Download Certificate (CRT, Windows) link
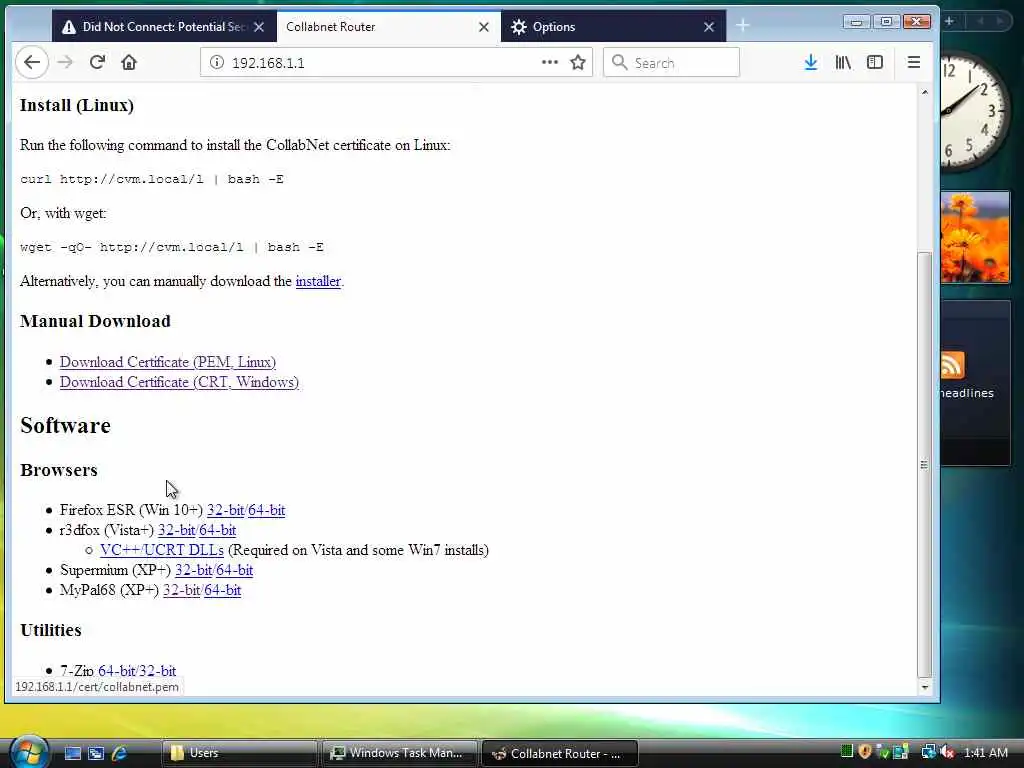 (x=179, y=382)
